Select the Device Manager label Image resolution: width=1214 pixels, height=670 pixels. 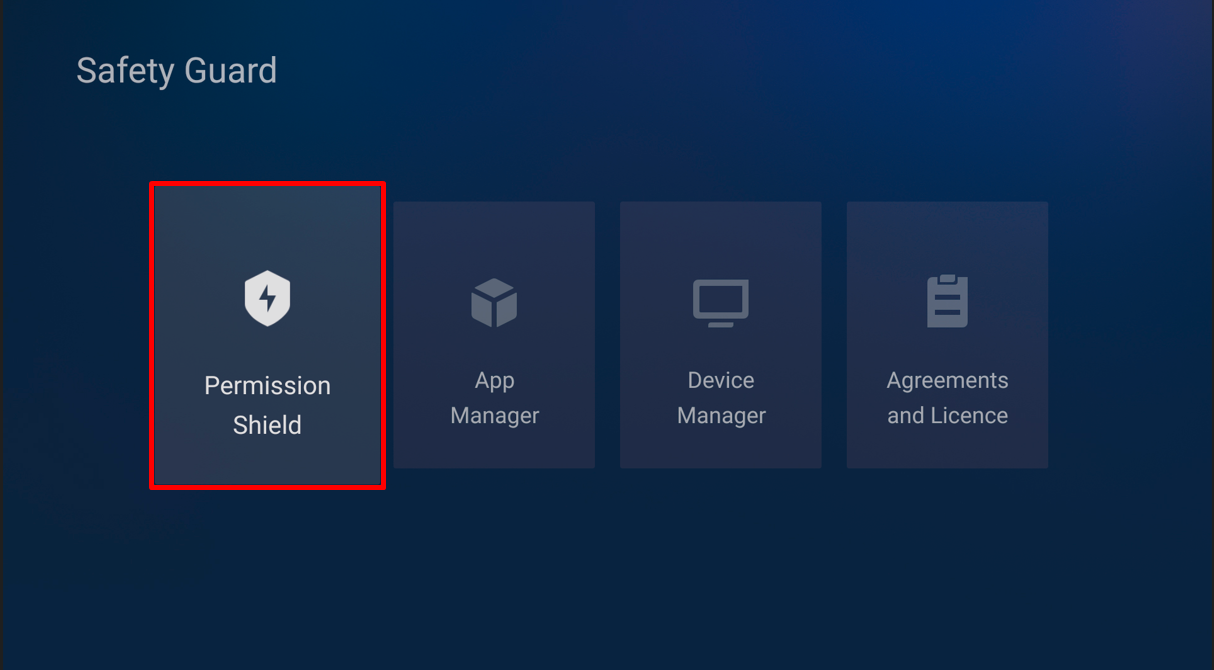(720, 397)
